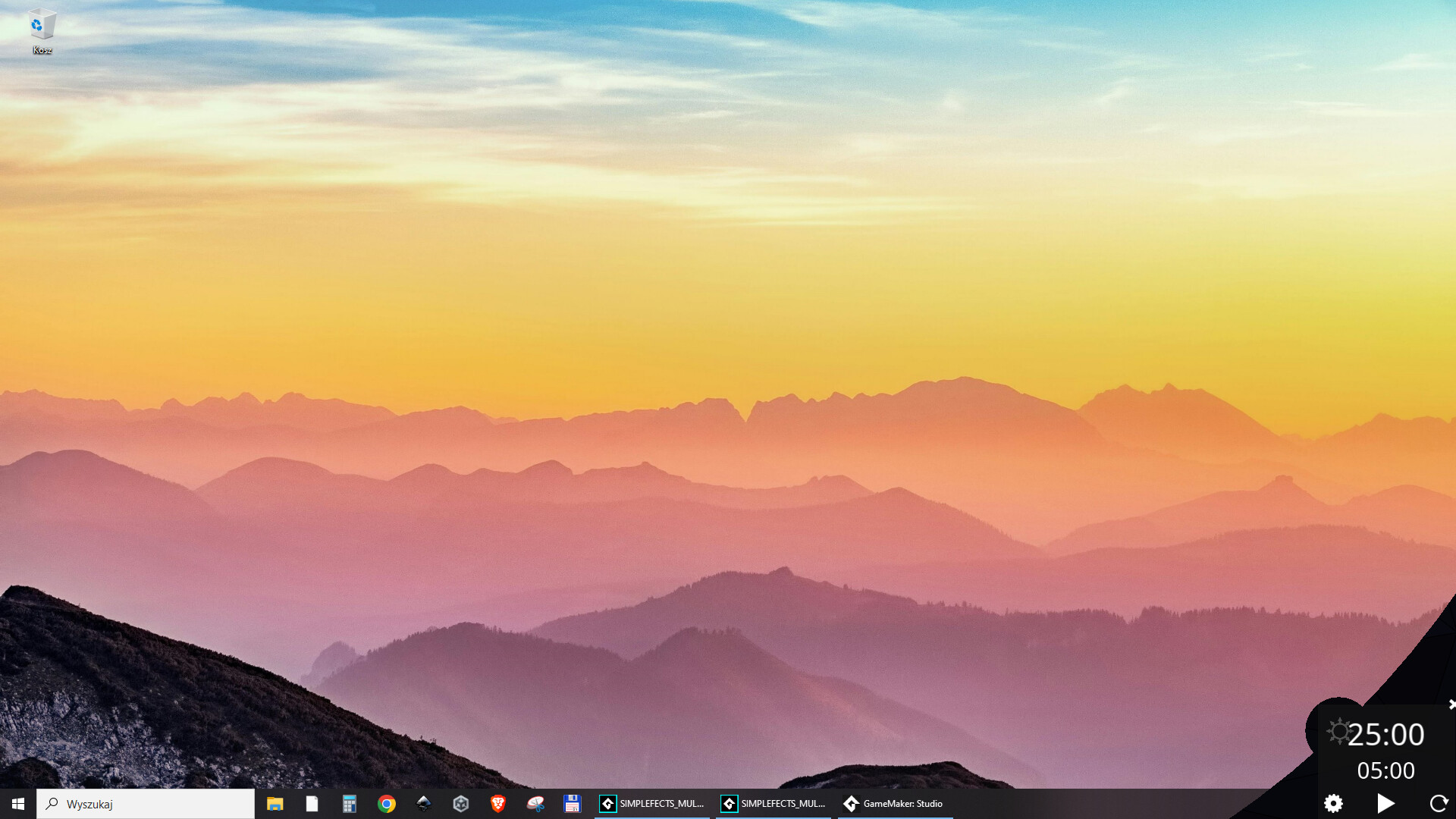Image resolution: width=1456 pixels, height=819 pixels.
Task: Start Unity via its taskbar icon
Action: click(x=461, y=803)
